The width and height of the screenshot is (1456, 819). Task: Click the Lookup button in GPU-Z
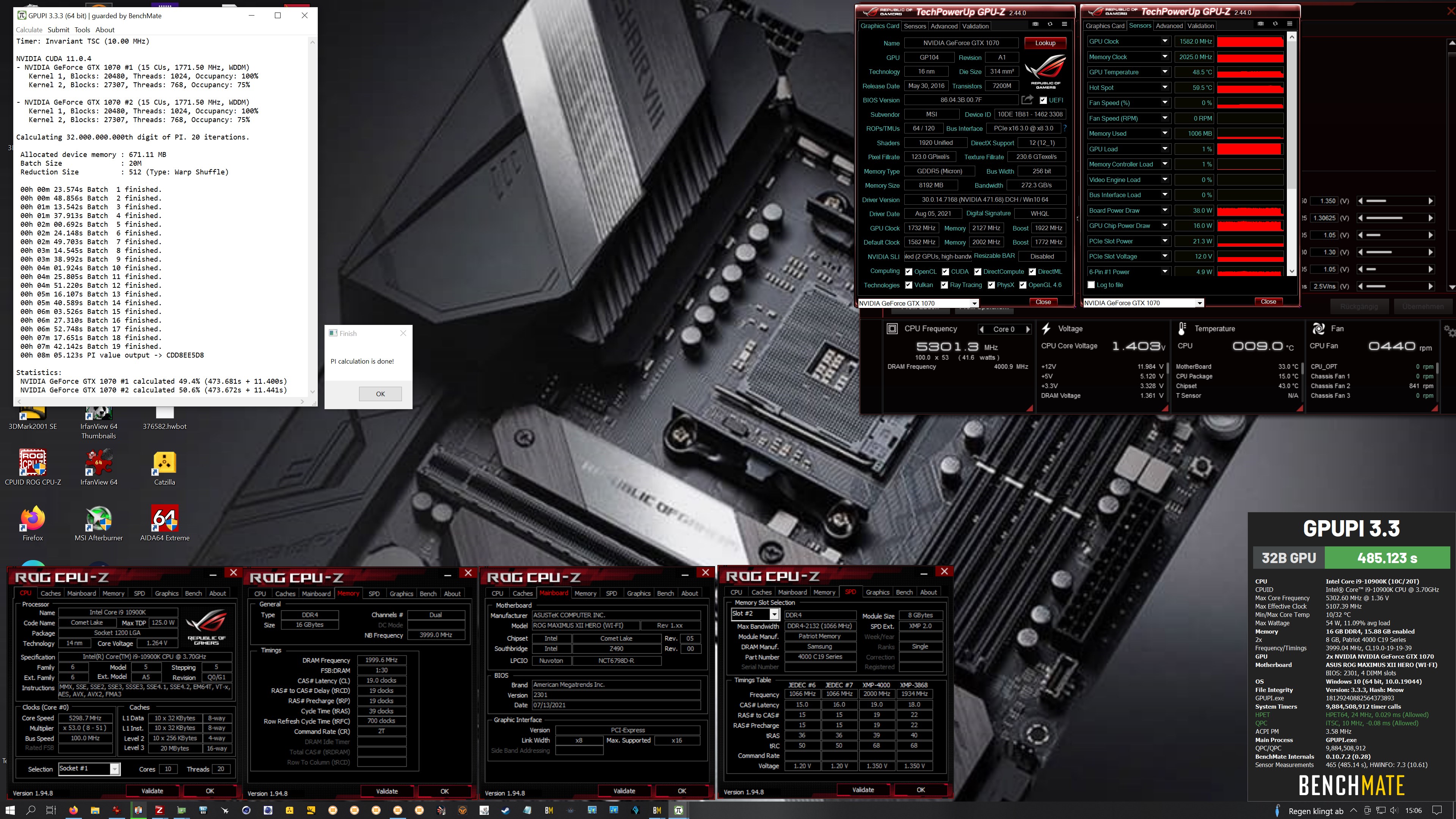1045,43
